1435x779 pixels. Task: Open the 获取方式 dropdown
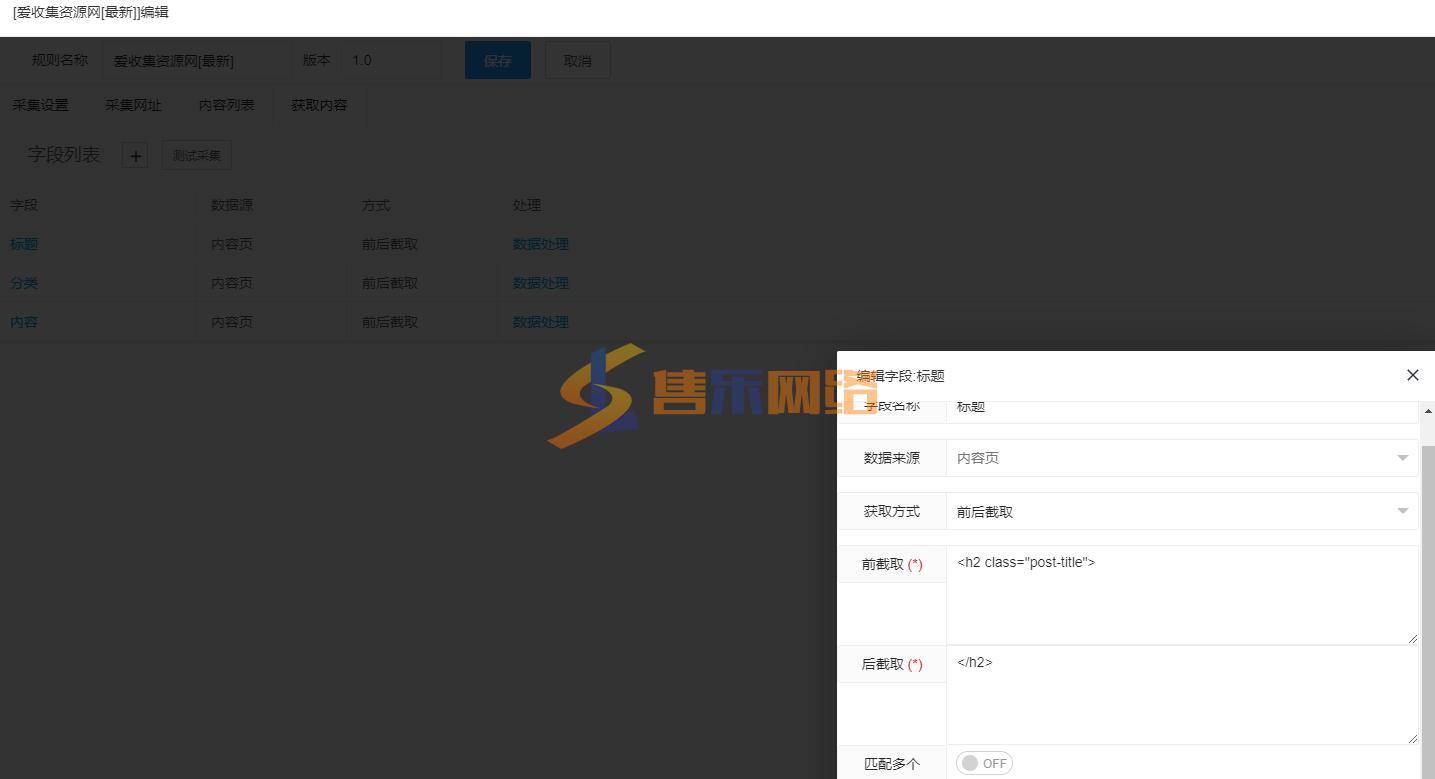pos(1182,511)
